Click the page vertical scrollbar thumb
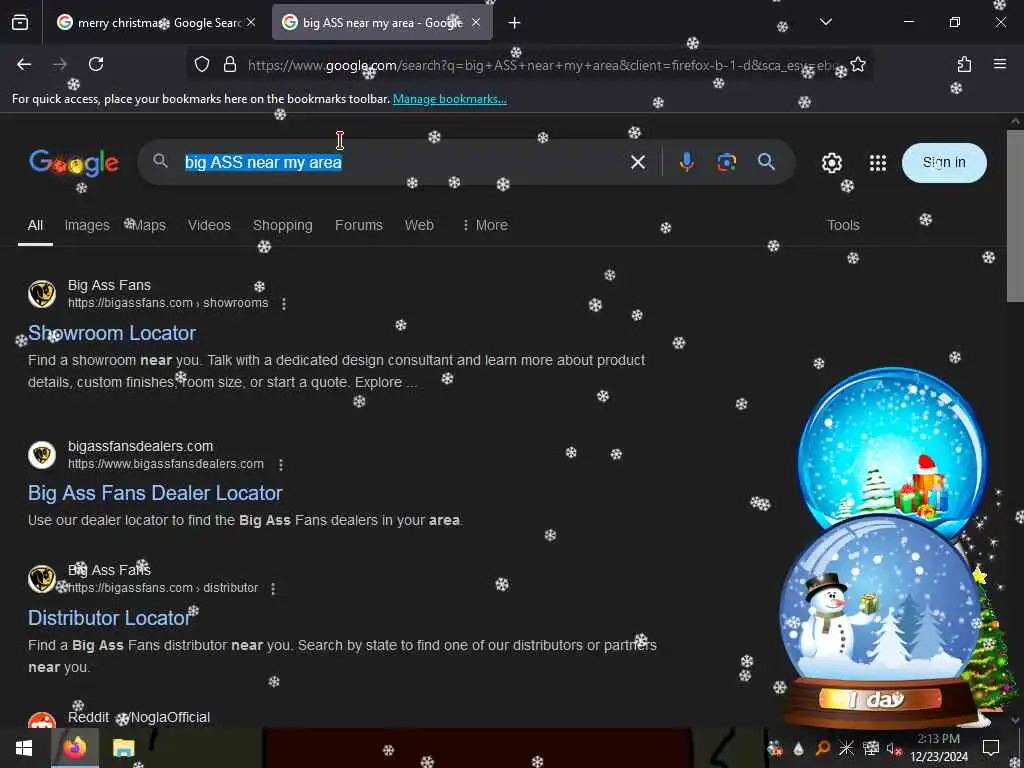 coord(1015,216)
